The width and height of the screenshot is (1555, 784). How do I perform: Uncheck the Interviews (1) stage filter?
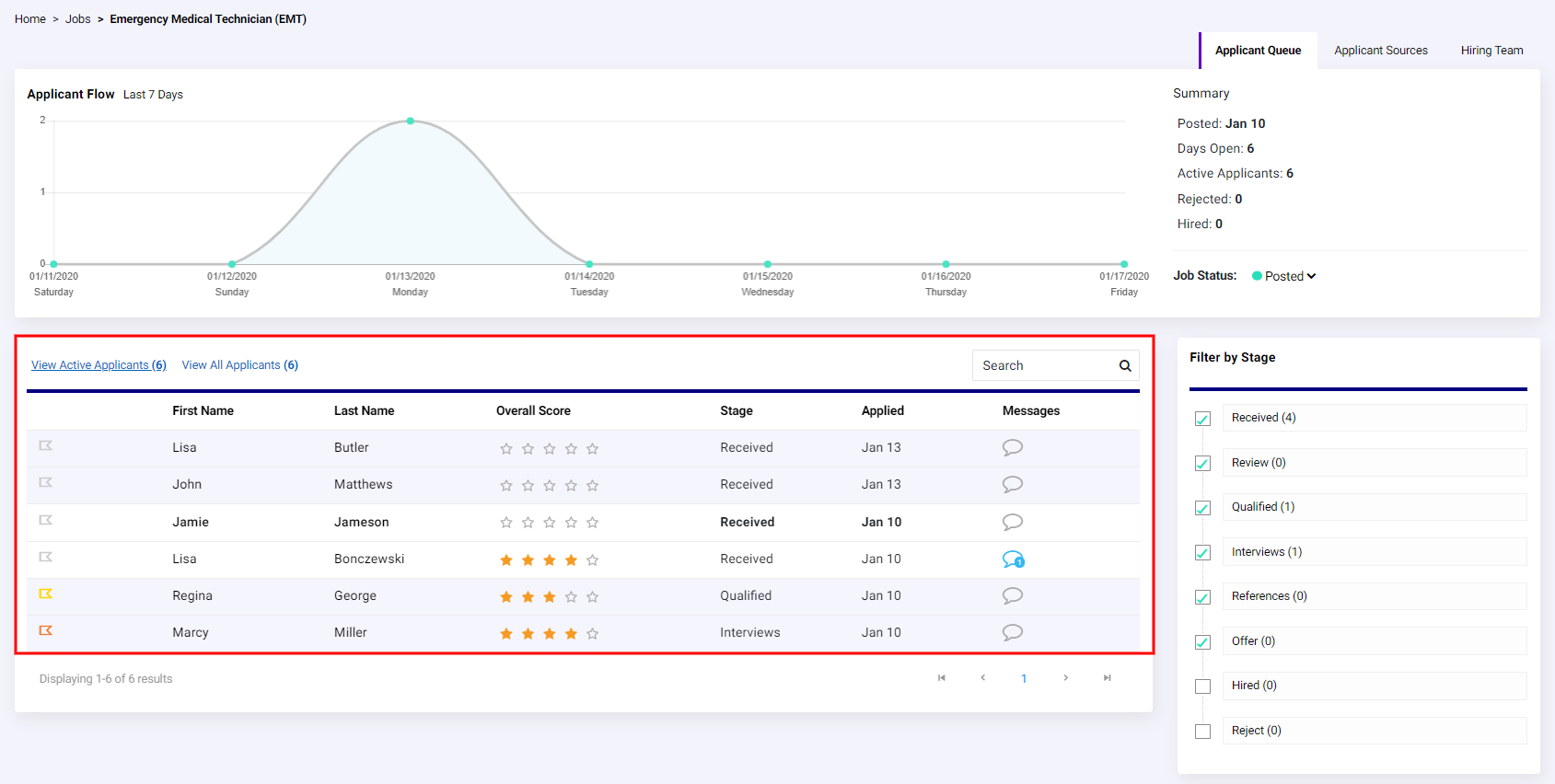tap(1202, 553)
